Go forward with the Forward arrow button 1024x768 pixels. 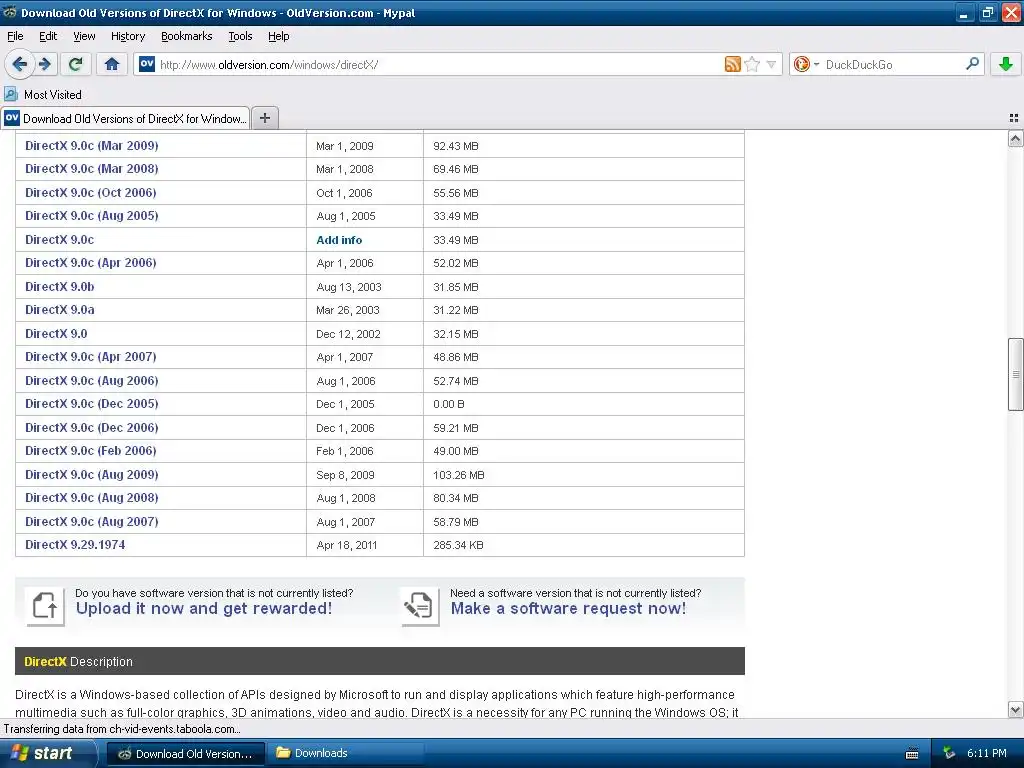45,64
